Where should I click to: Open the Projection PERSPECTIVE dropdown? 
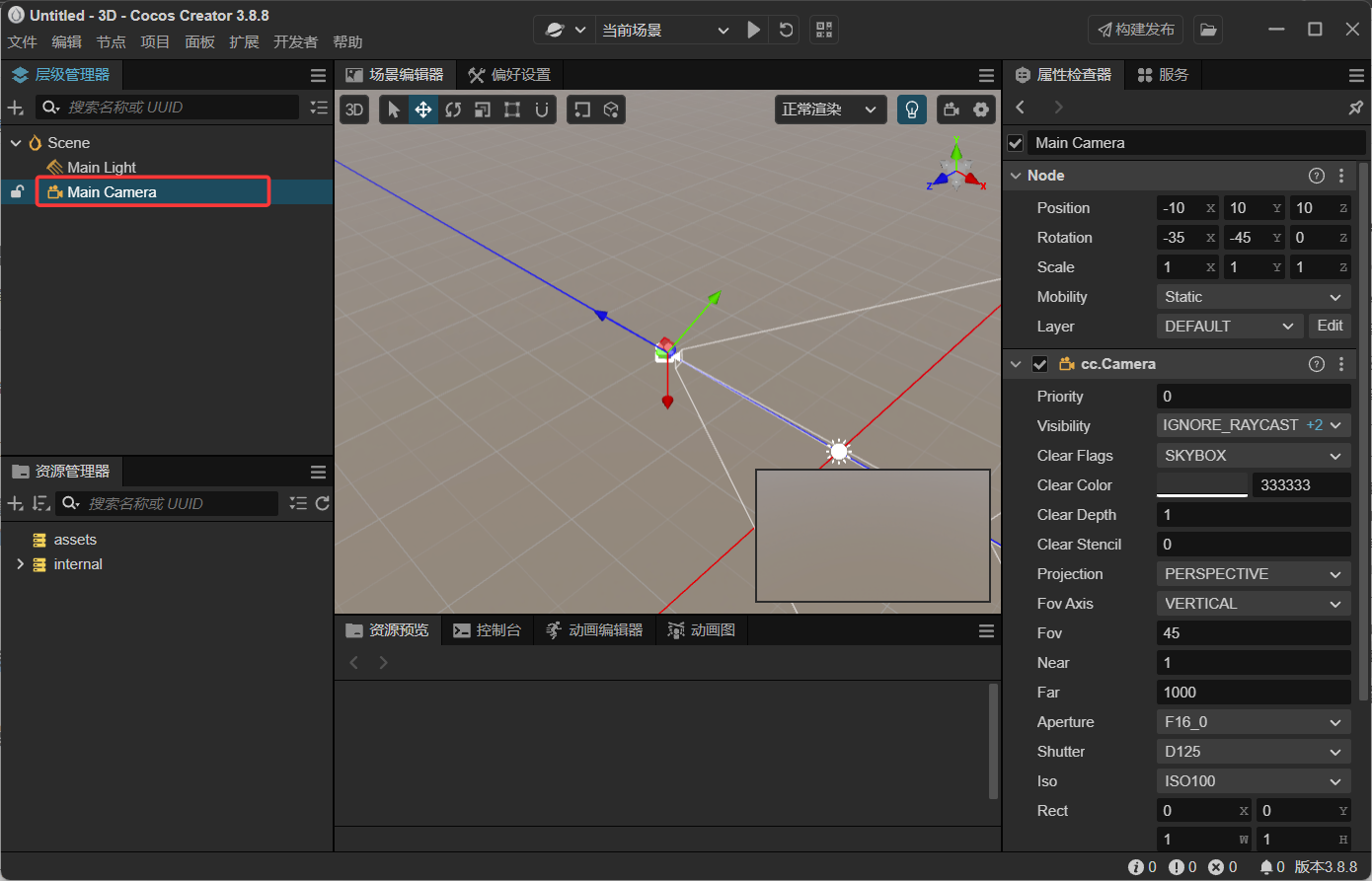click(x=1254, y=574)
